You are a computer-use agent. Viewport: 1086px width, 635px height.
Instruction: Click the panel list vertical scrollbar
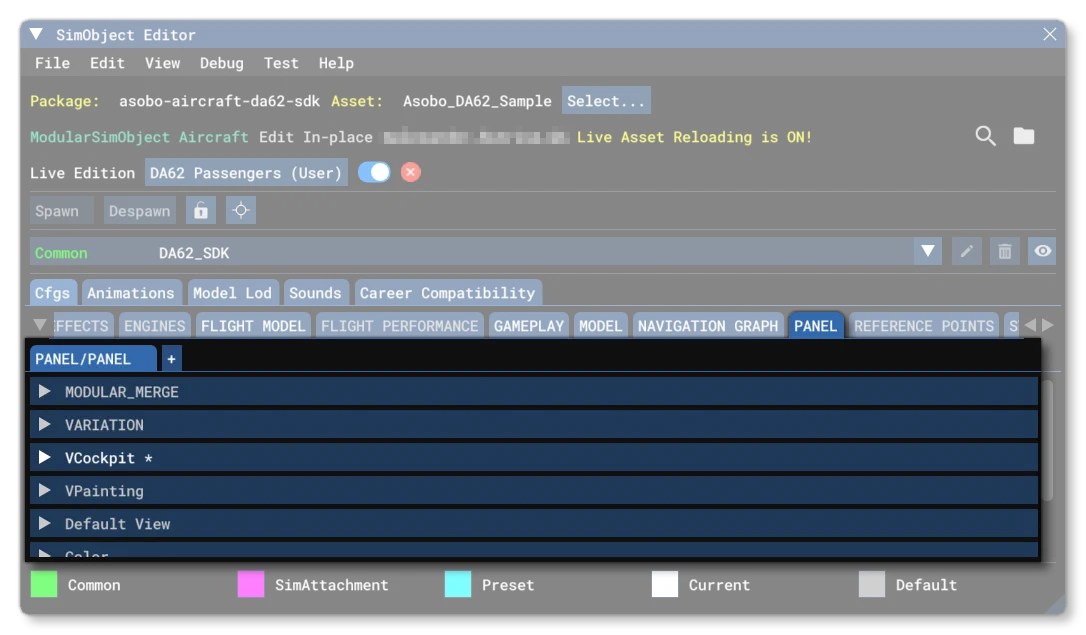point(1047,439)
